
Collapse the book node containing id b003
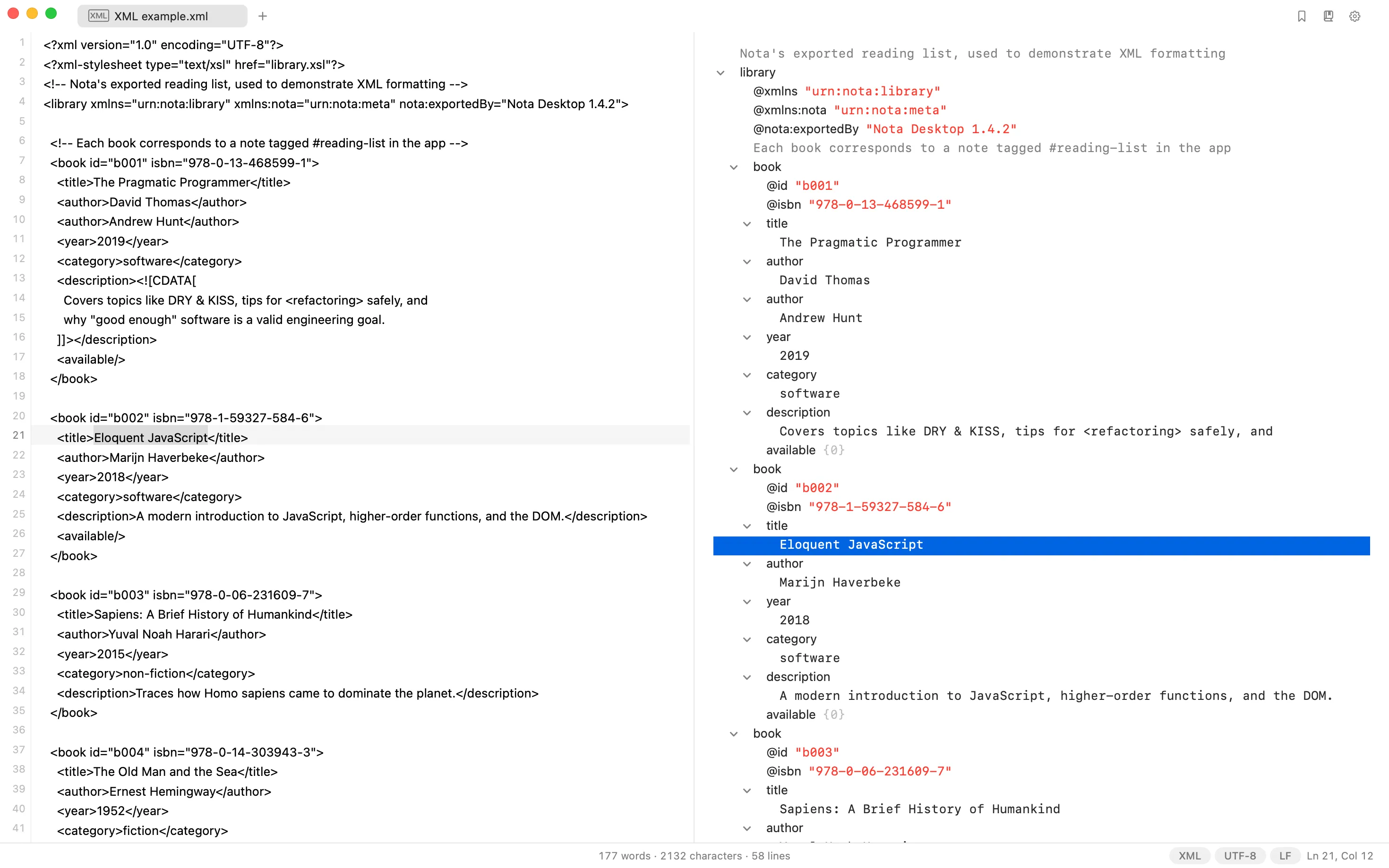coord(734,734)
